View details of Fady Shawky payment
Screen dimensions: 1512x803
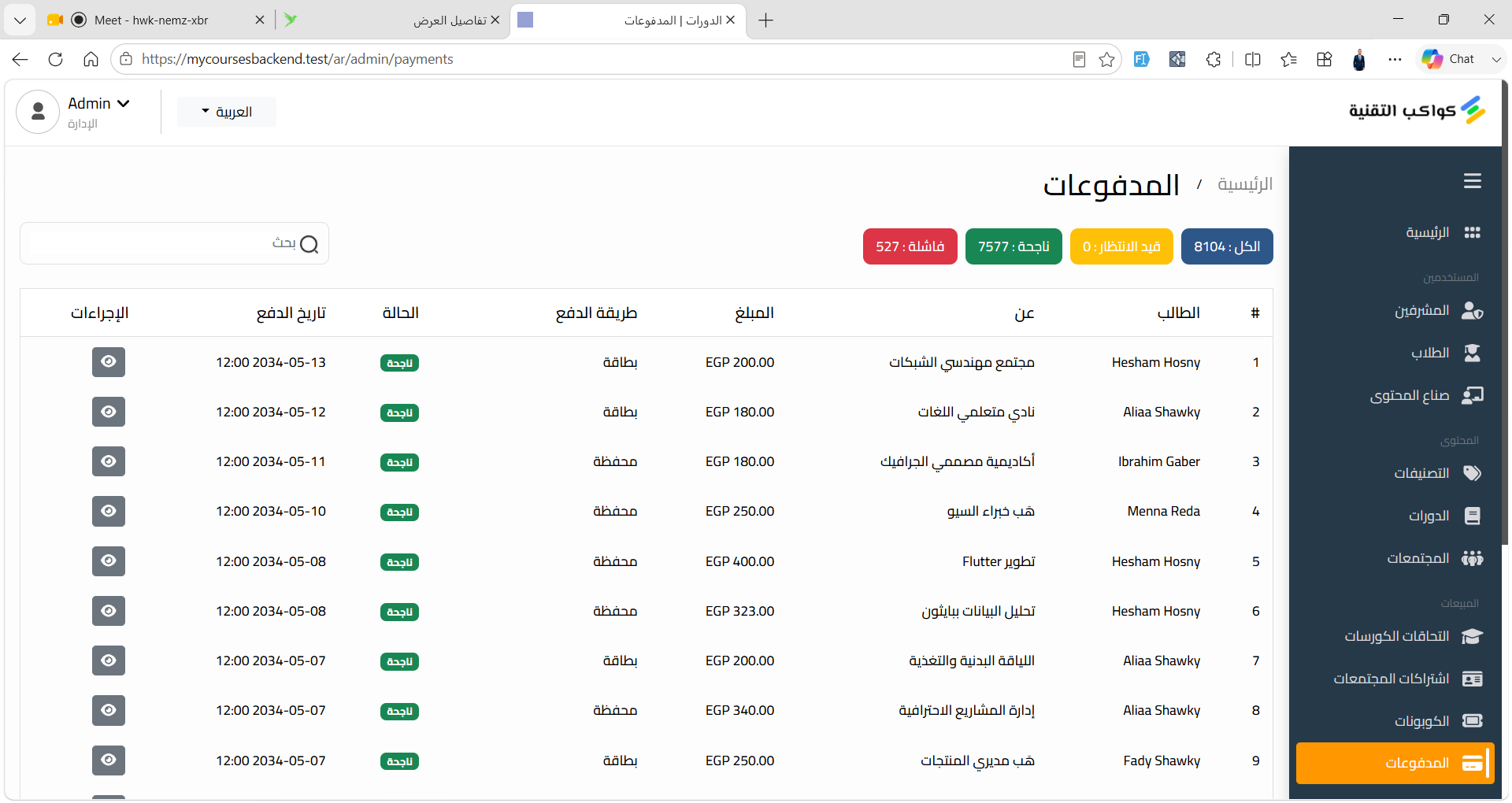[109, 760]
